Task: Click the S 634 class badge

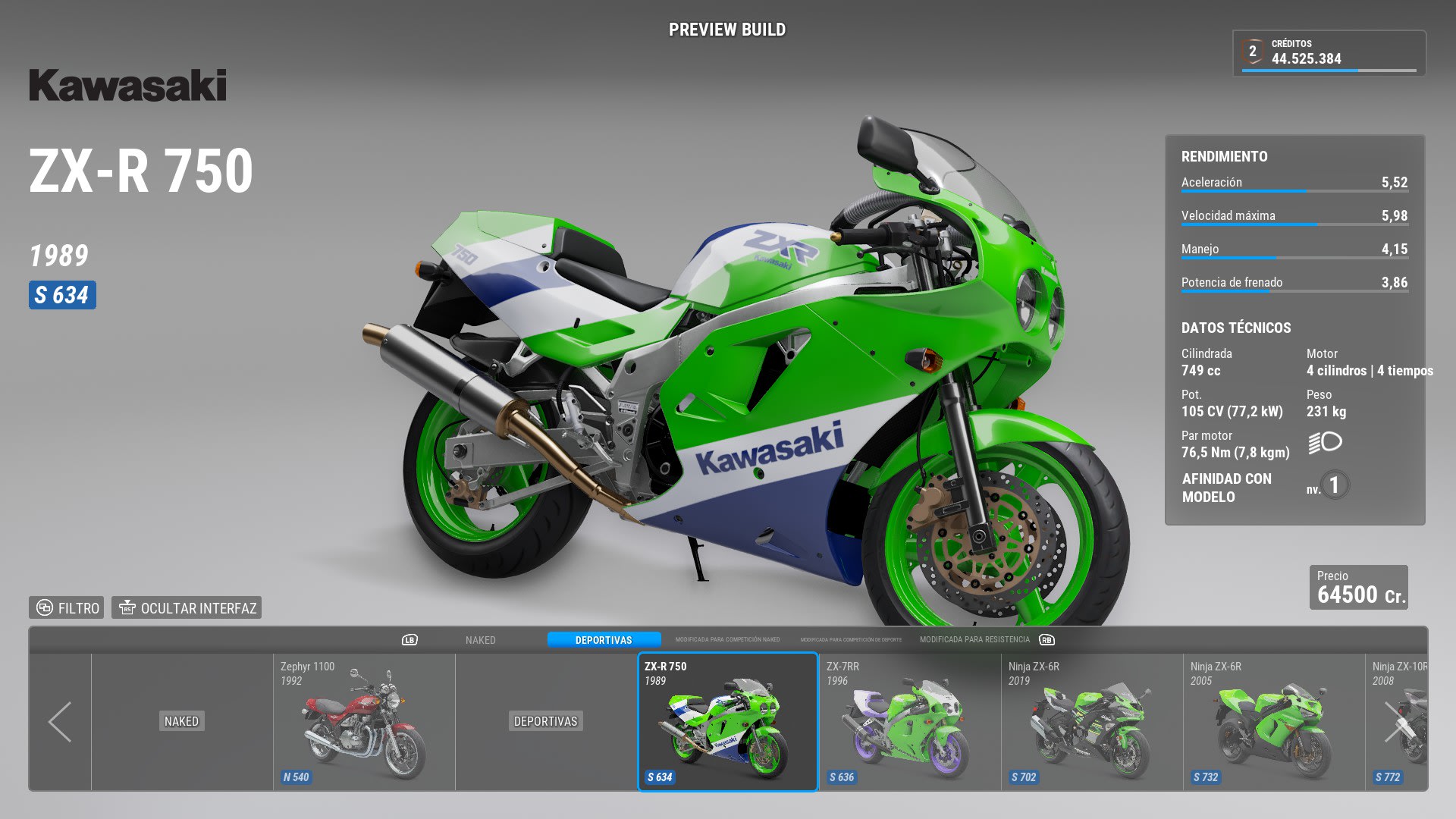Action: (x=62, y=295)
